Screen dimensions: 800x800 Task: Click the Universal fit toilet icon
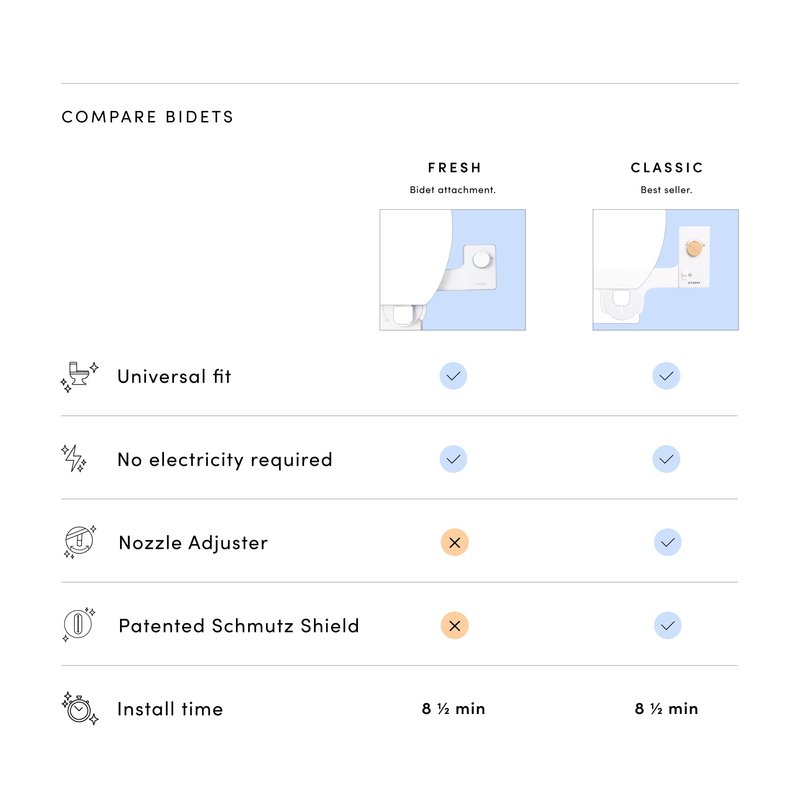[80, 377]
